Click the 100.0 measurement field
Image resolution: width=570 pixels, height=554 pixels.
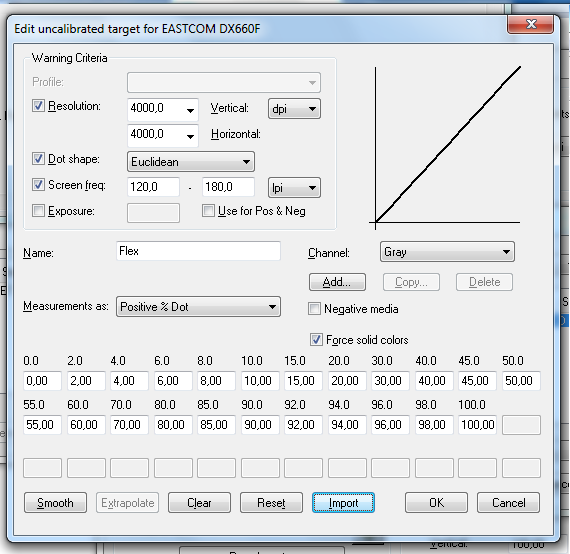[477, 425]
